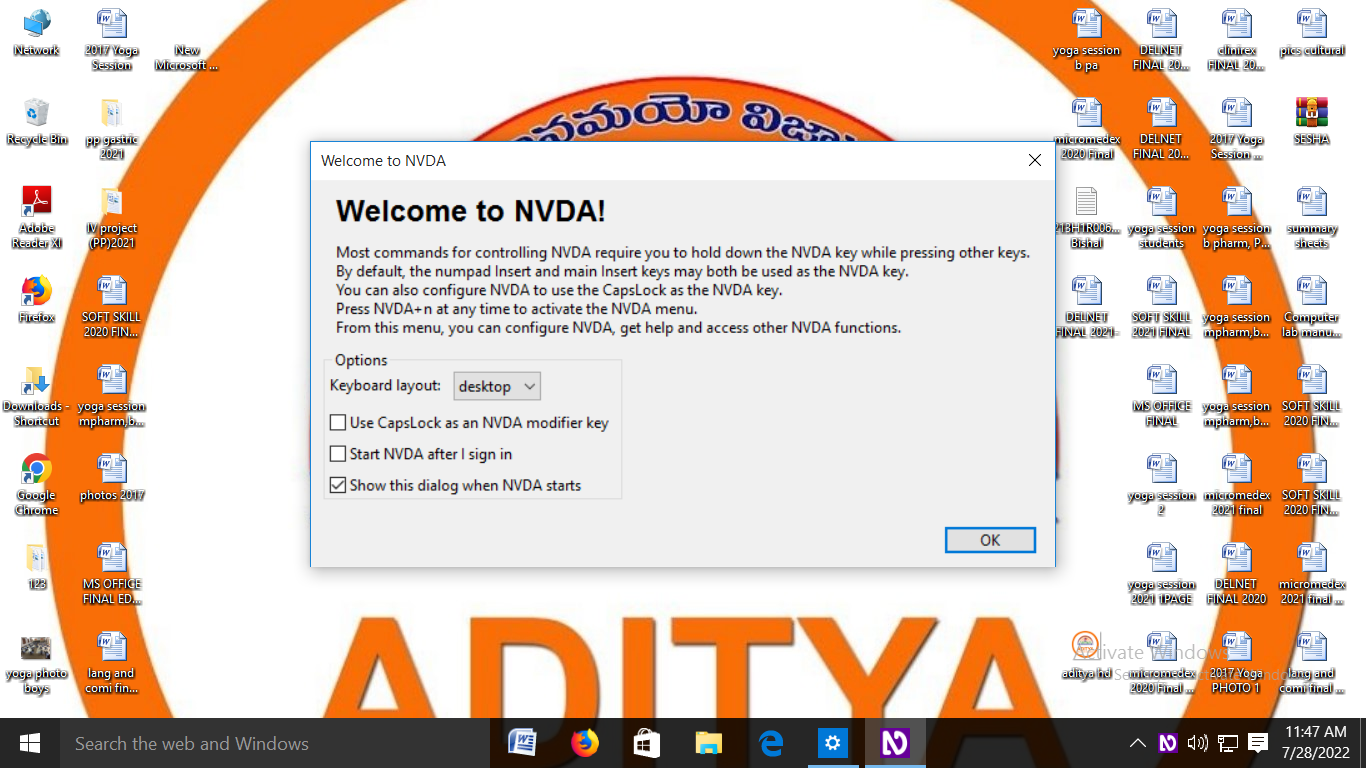Select the Firefox desktop shortcut
1366x768 pixels.
coord(37,299)
